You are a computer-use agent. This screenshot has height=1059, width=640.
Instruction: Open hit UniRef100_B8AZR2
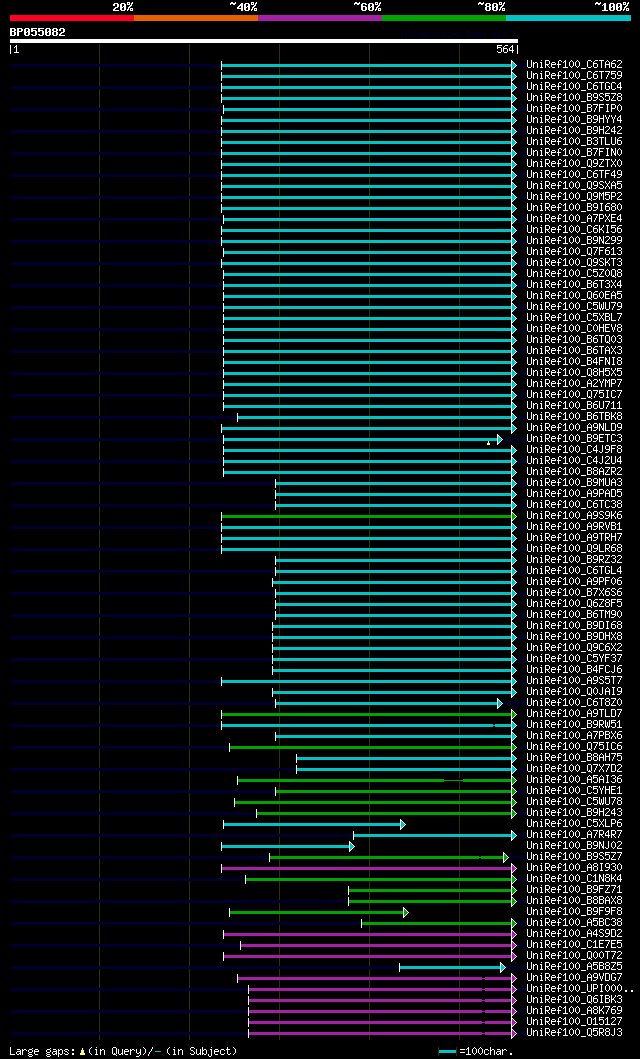pyautogui.click(x=575, y=471)
